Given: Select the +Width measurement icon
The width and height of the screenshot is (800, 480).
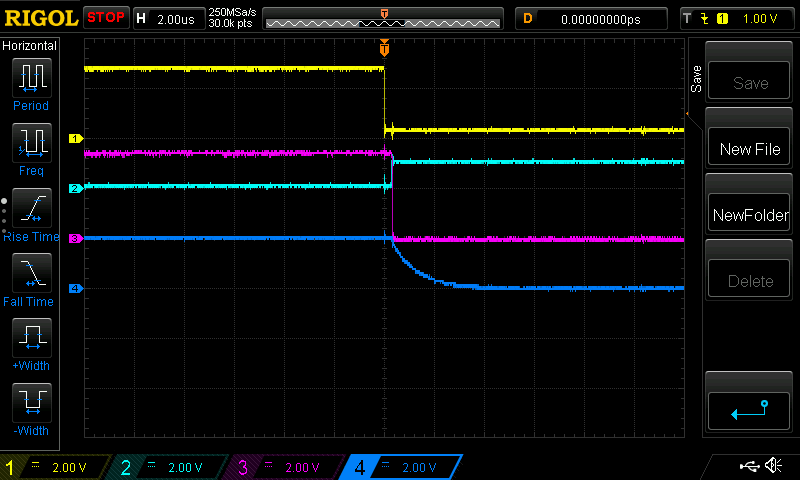Looking at the screenshot, I should coord(32,338).
